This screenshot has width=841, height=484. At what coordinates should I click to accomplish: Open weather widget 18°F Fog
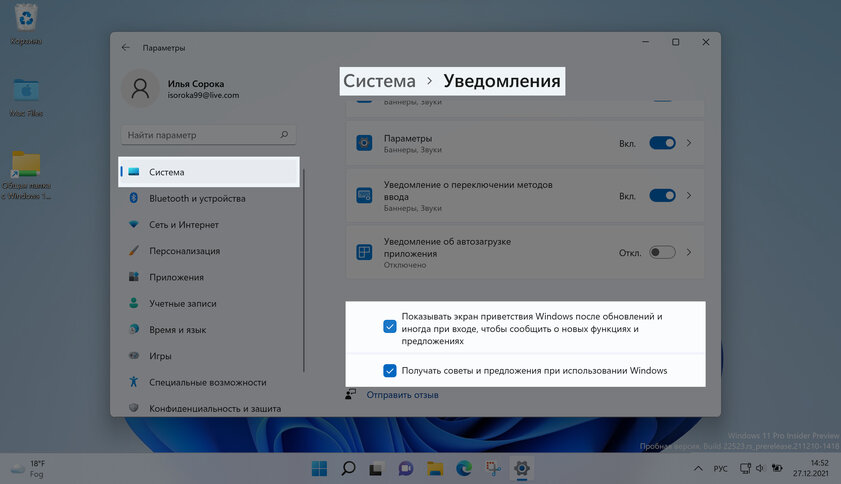28,468
